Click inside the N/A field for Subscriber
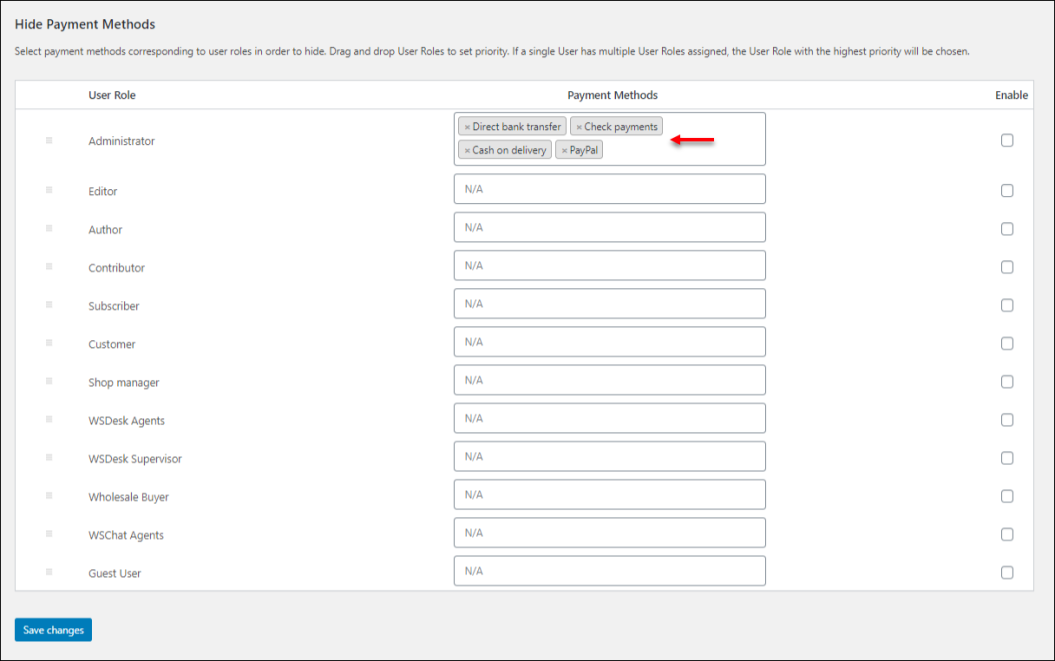This screenshot has width=1055, height=661. click(610, 303)
